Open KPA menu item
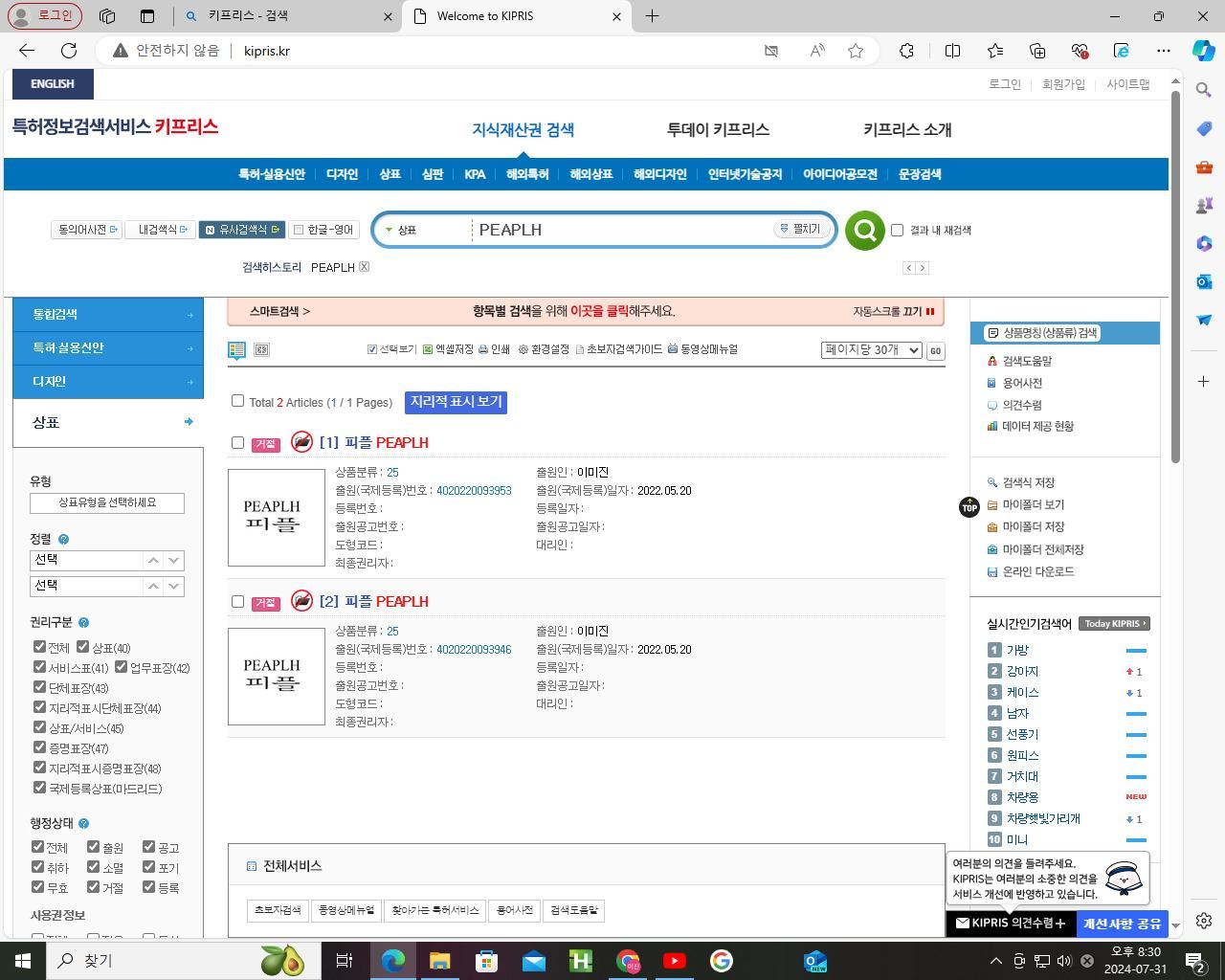 coord(475,174)
